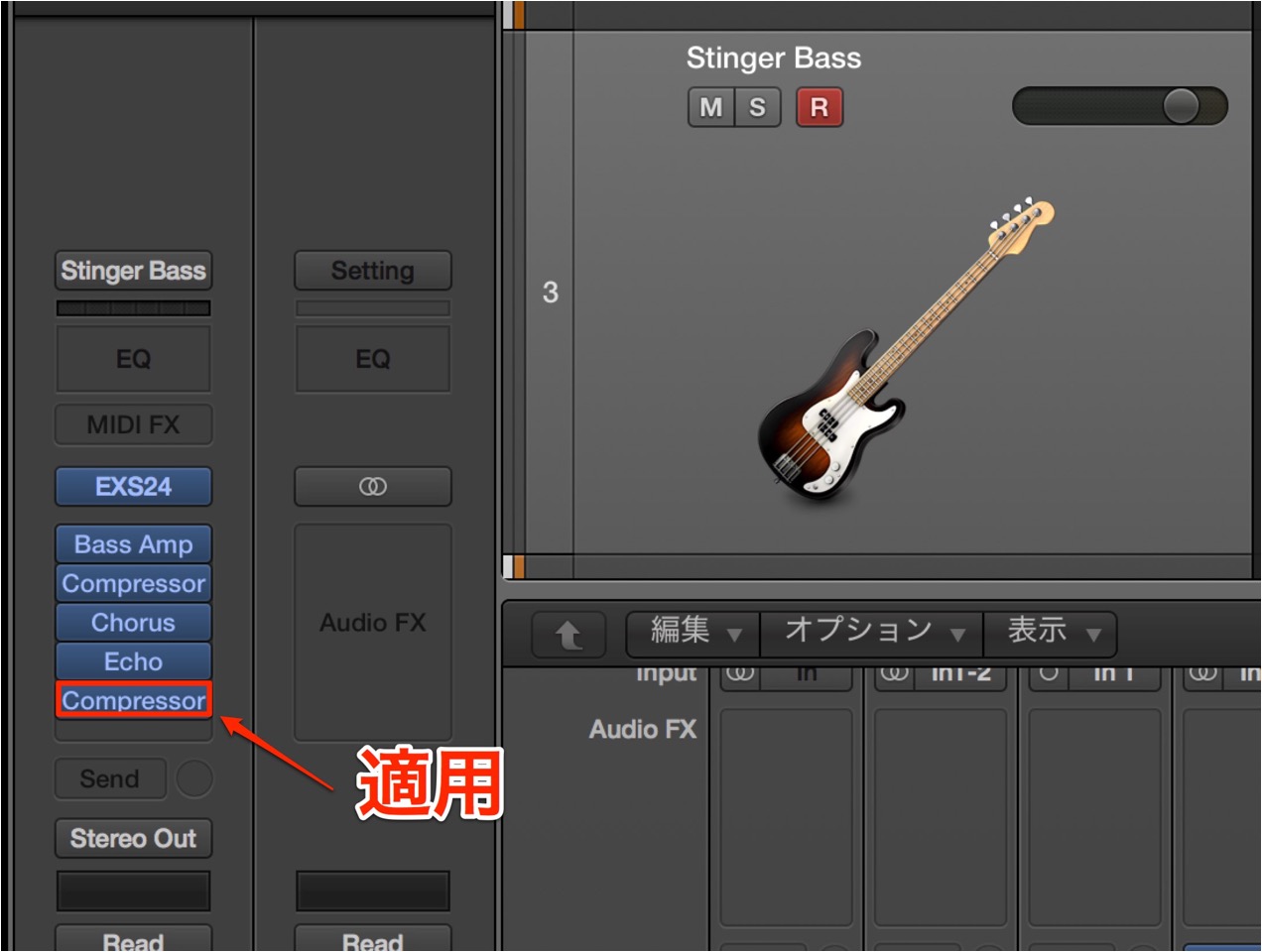Click the mono format icon beside In 1

(1049, 675)
